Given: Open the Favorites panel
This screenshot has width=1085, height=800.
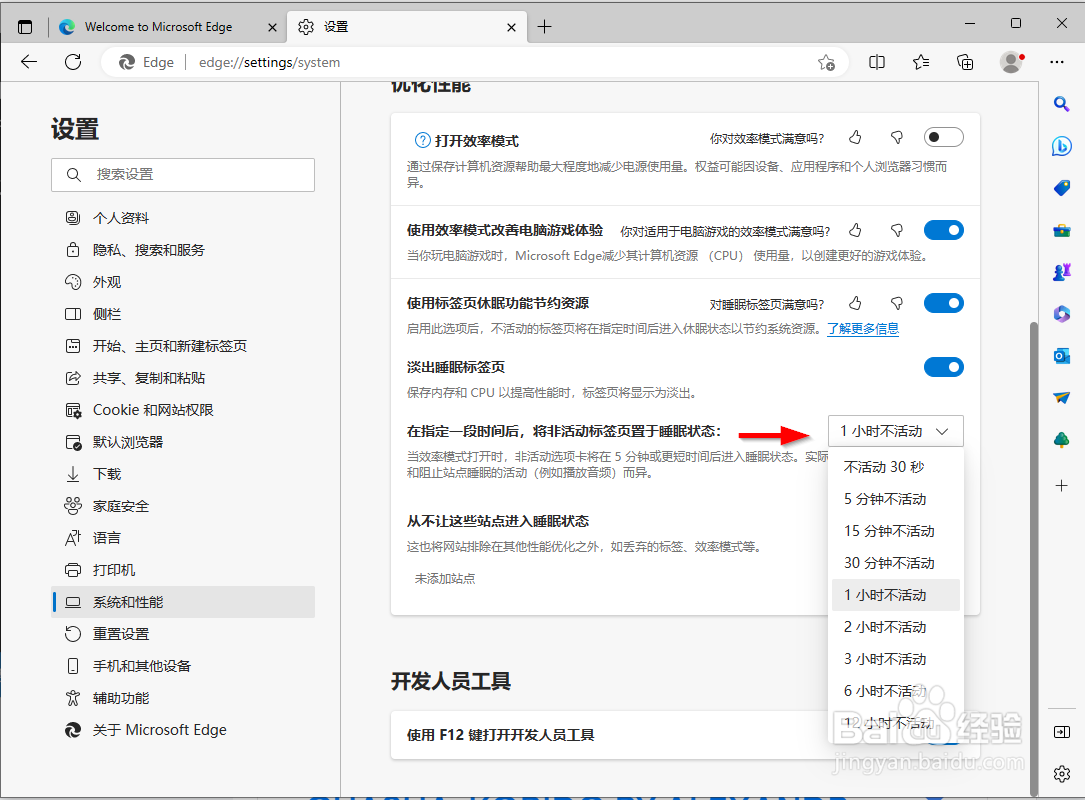Looking at the screenshot, I should (921, 62).
